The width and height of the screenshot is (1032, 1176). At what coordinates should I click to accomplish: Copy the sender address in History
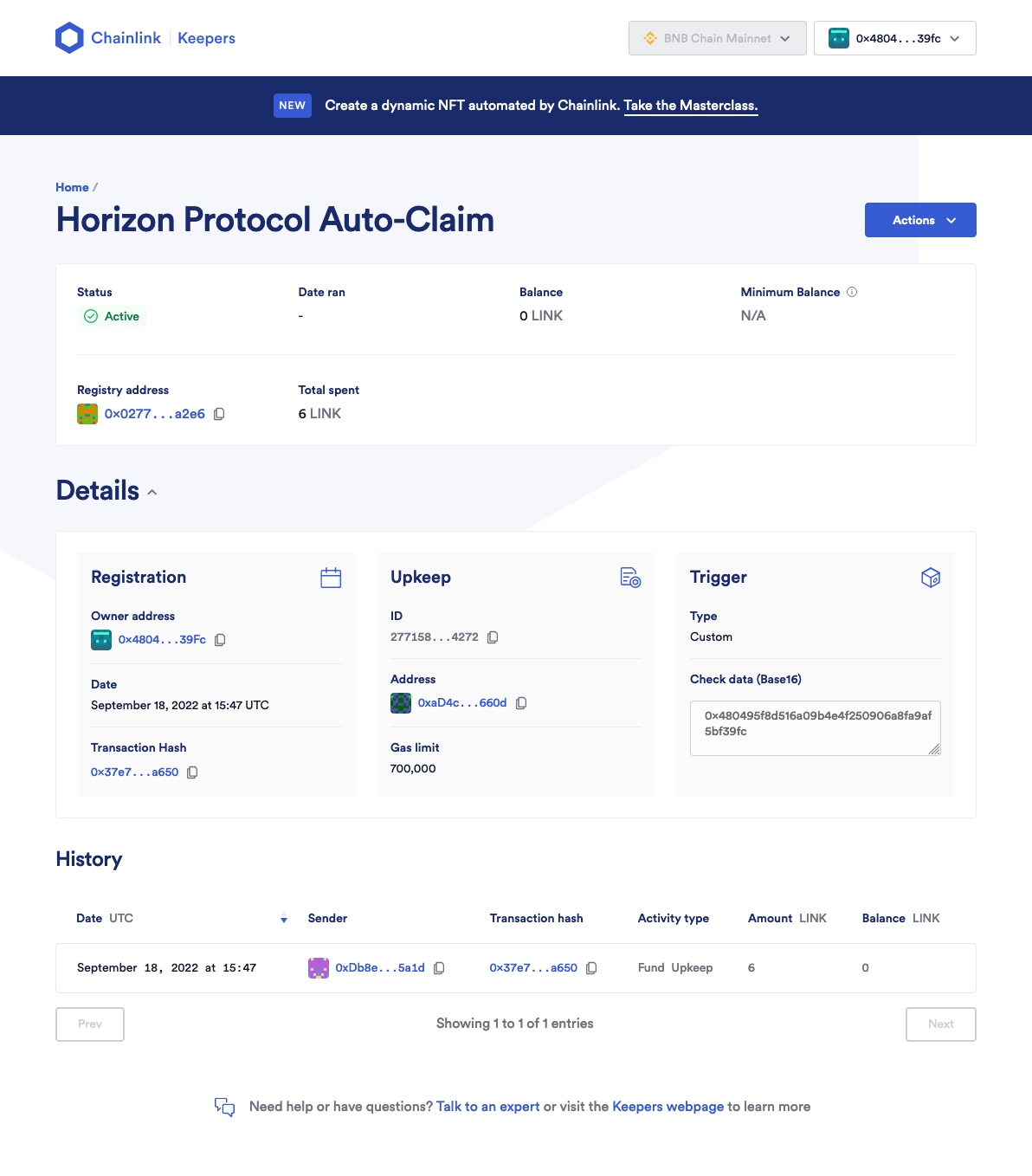[x=439, y=968]
